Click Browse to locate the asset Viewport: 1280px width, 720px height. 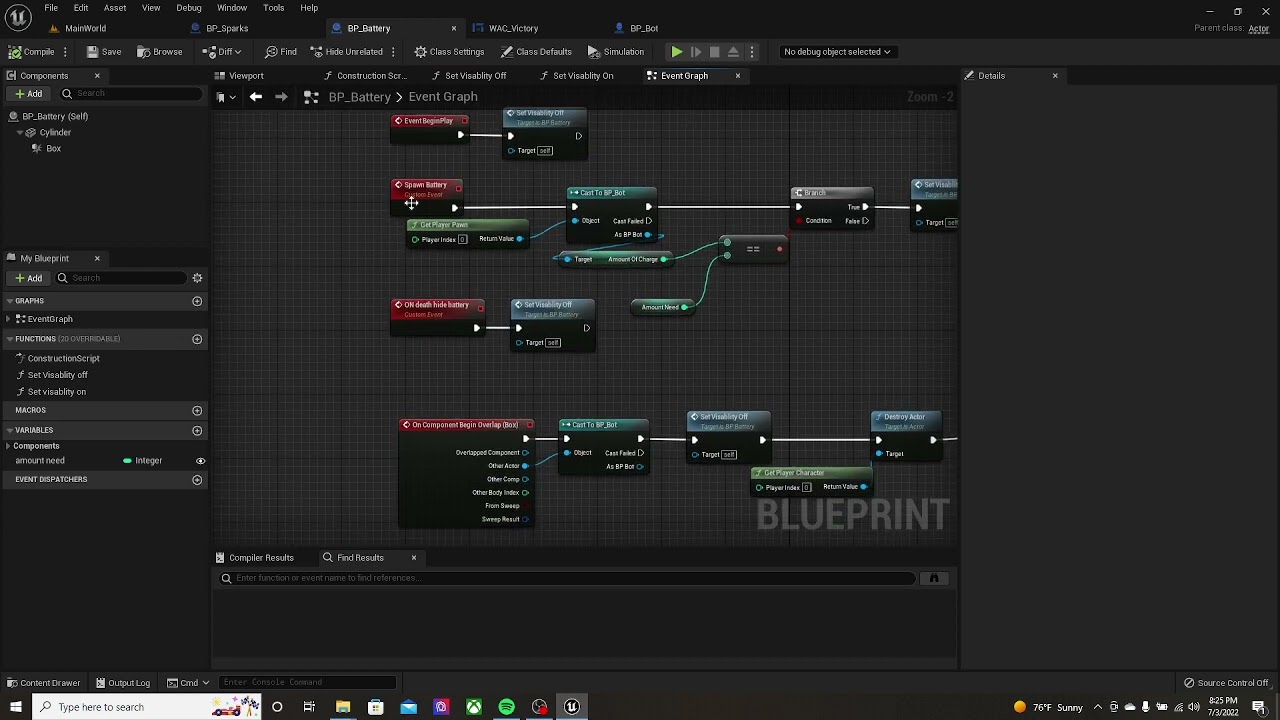coord(160,52)
